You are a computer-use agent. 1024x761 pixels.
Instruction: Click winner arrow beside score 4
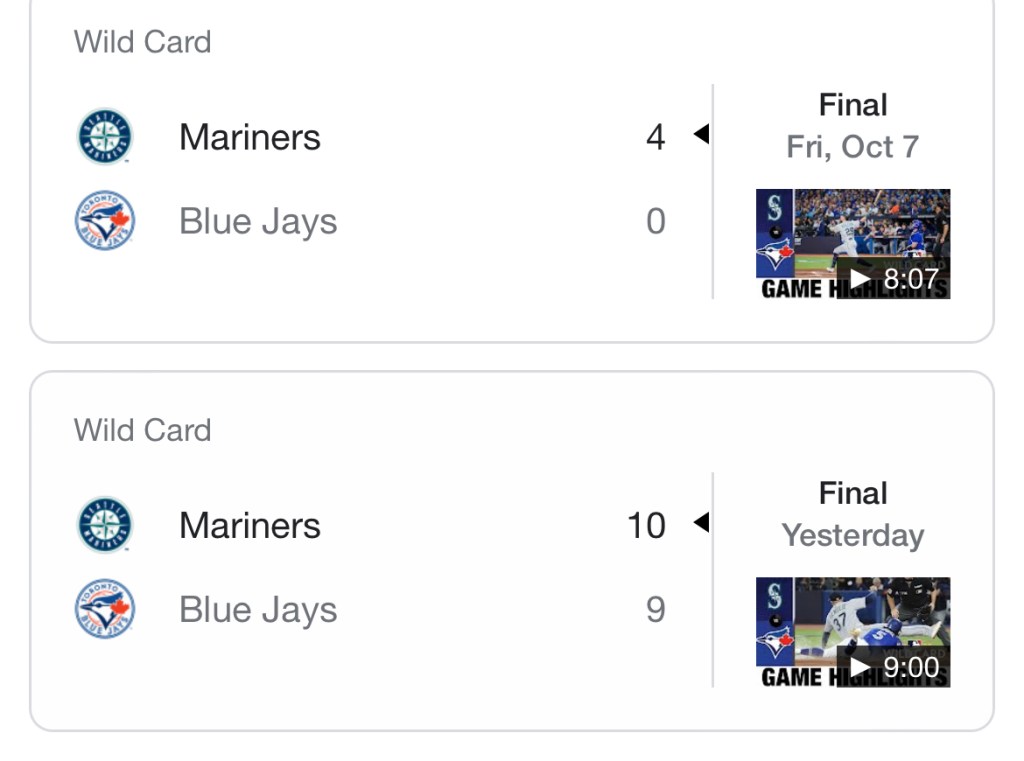[701, 134]
